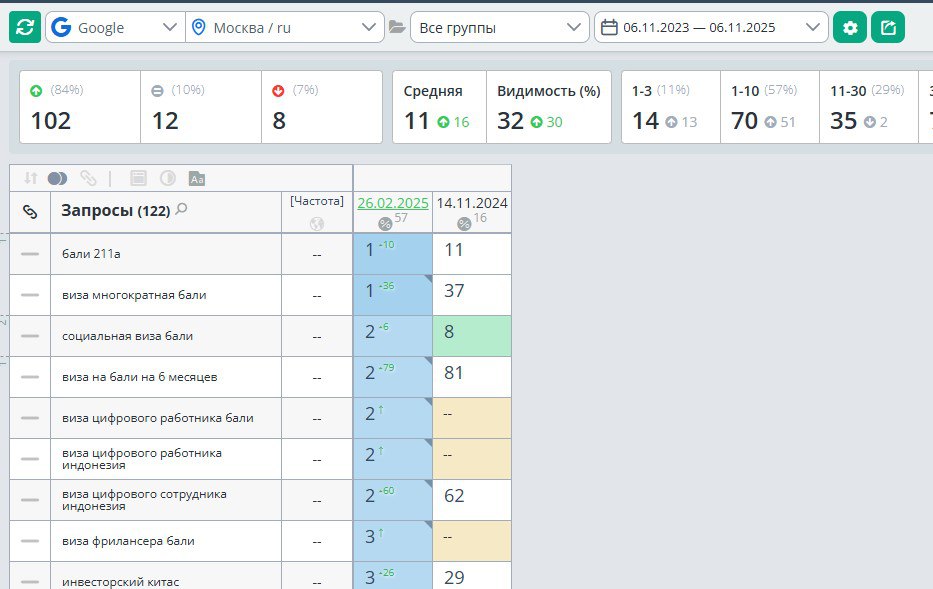Image resolution: width=933 pixels, height=589 pixels.
Task: Open the settings gear button
Action: (x=850, y=27)
